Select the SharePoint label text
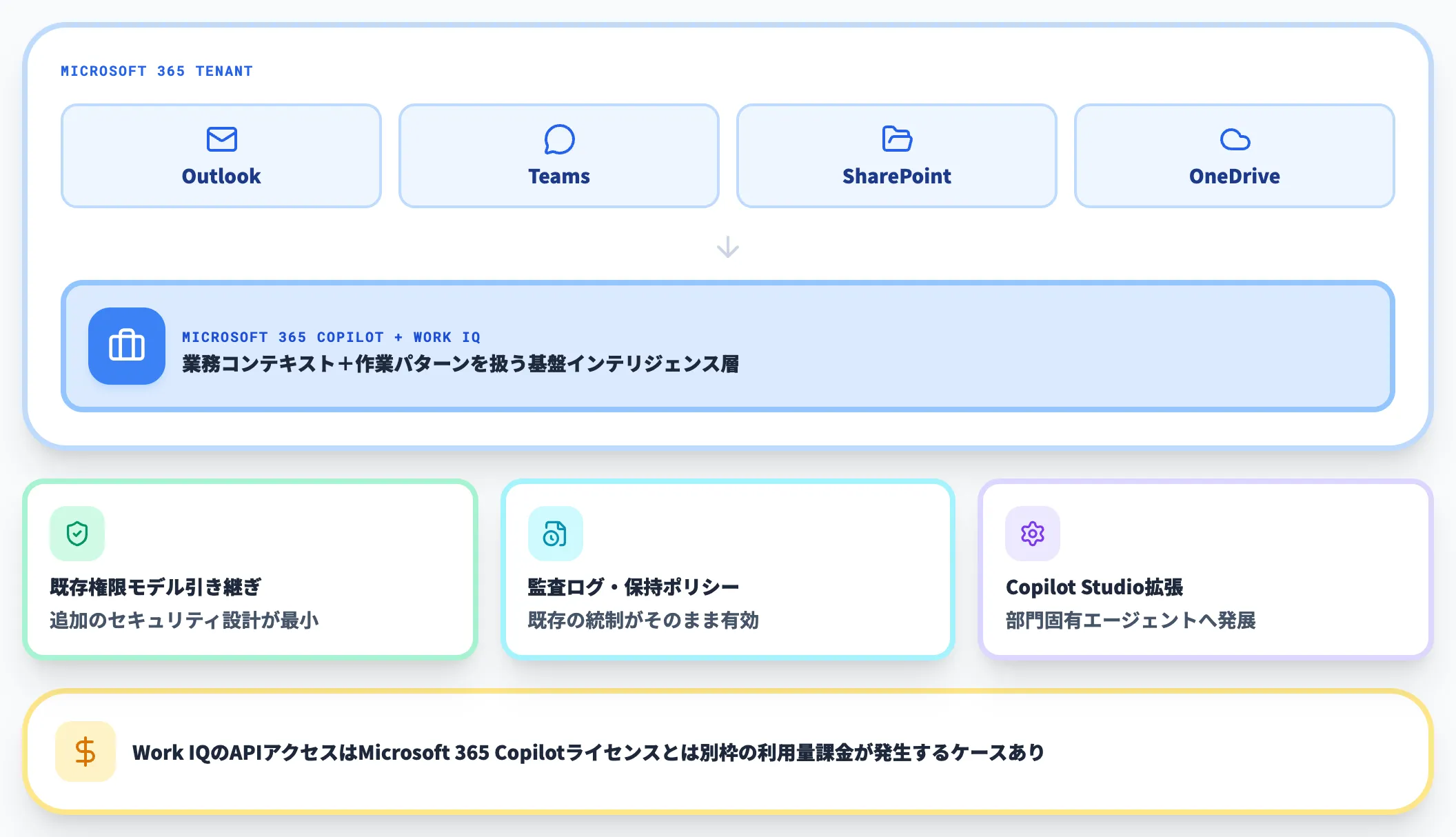Image resolution: width=1456 pixels, height=837 pixels. (897, 177)
